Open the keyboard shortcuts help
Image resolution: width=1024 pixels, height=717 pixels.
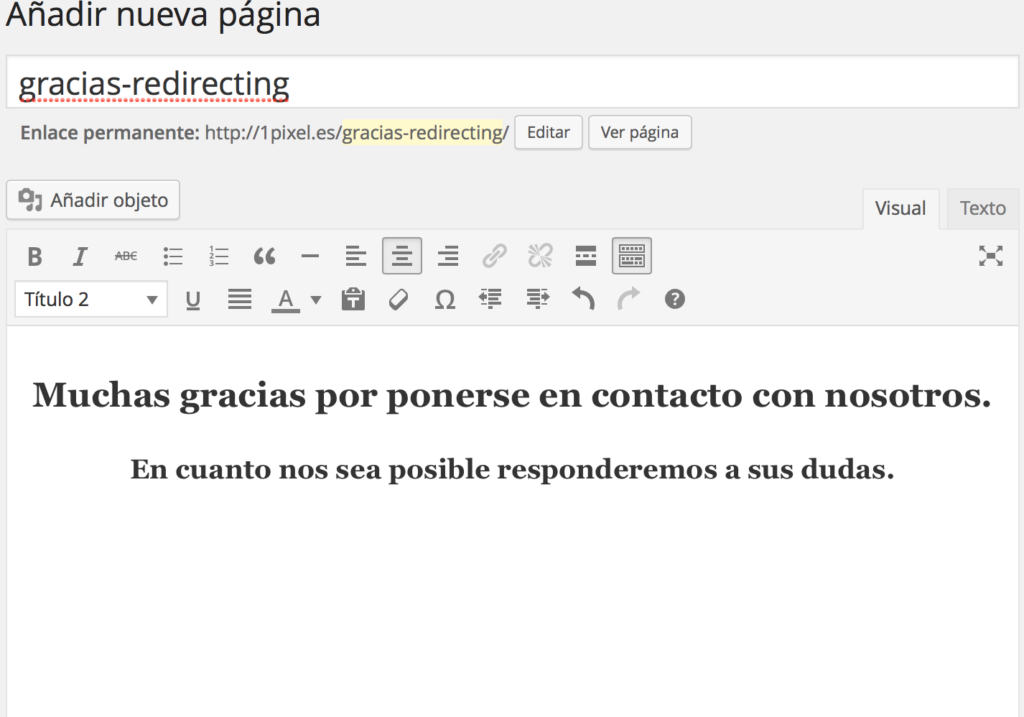coord(675,300)
